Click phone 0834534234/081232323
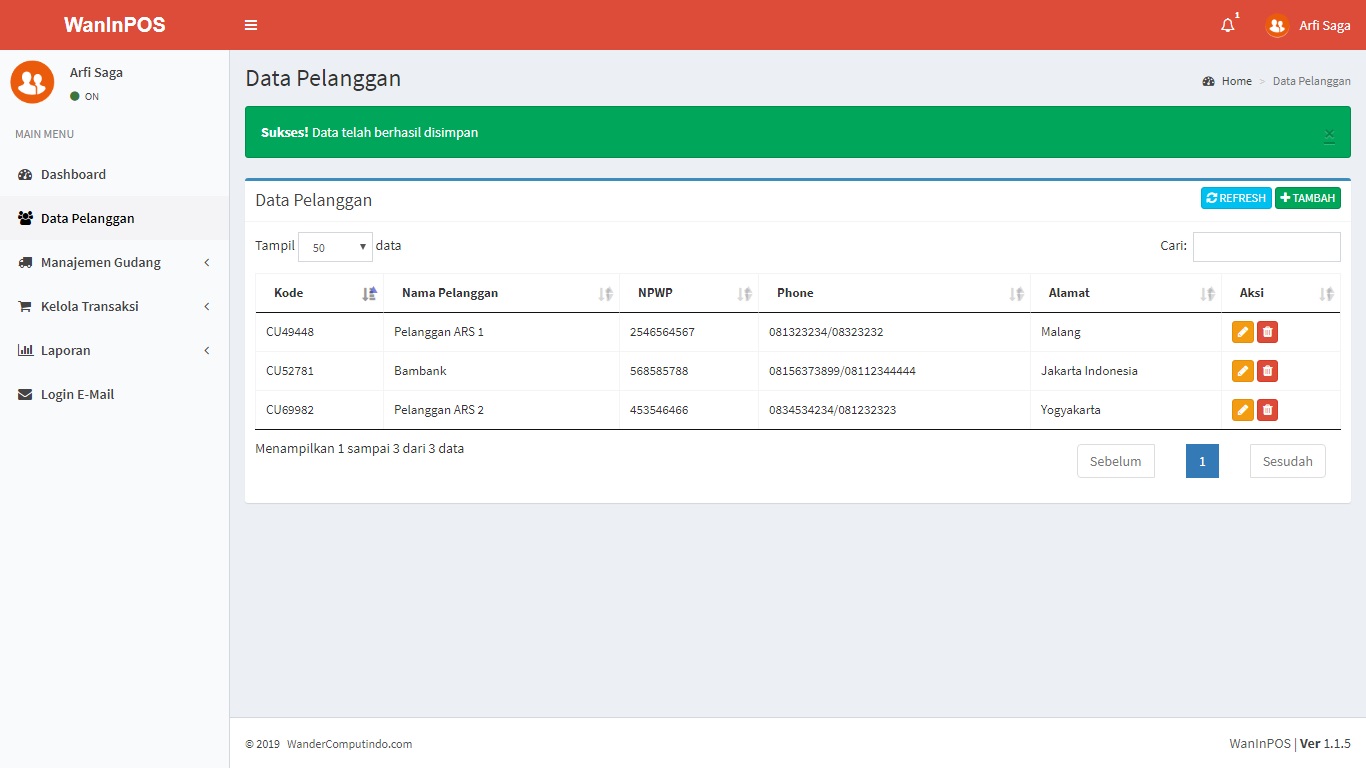1366x768 pixels. [832, 410]
